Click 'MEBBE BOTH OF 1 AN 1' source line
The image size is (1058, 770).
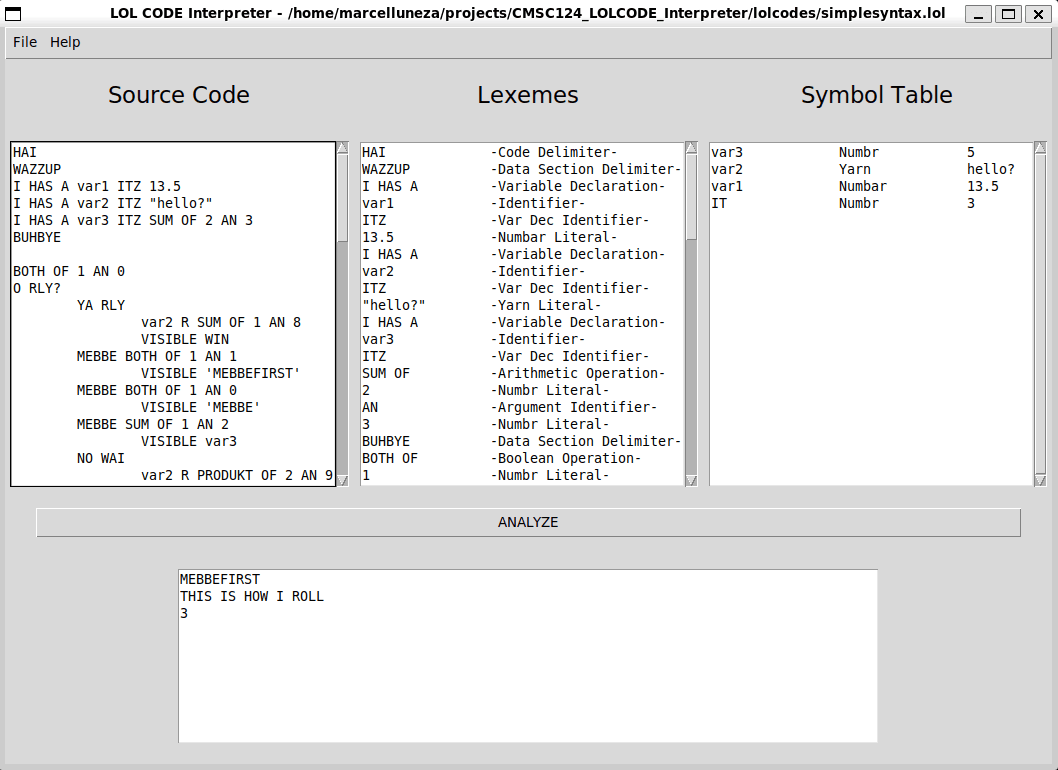pos(157,356)
